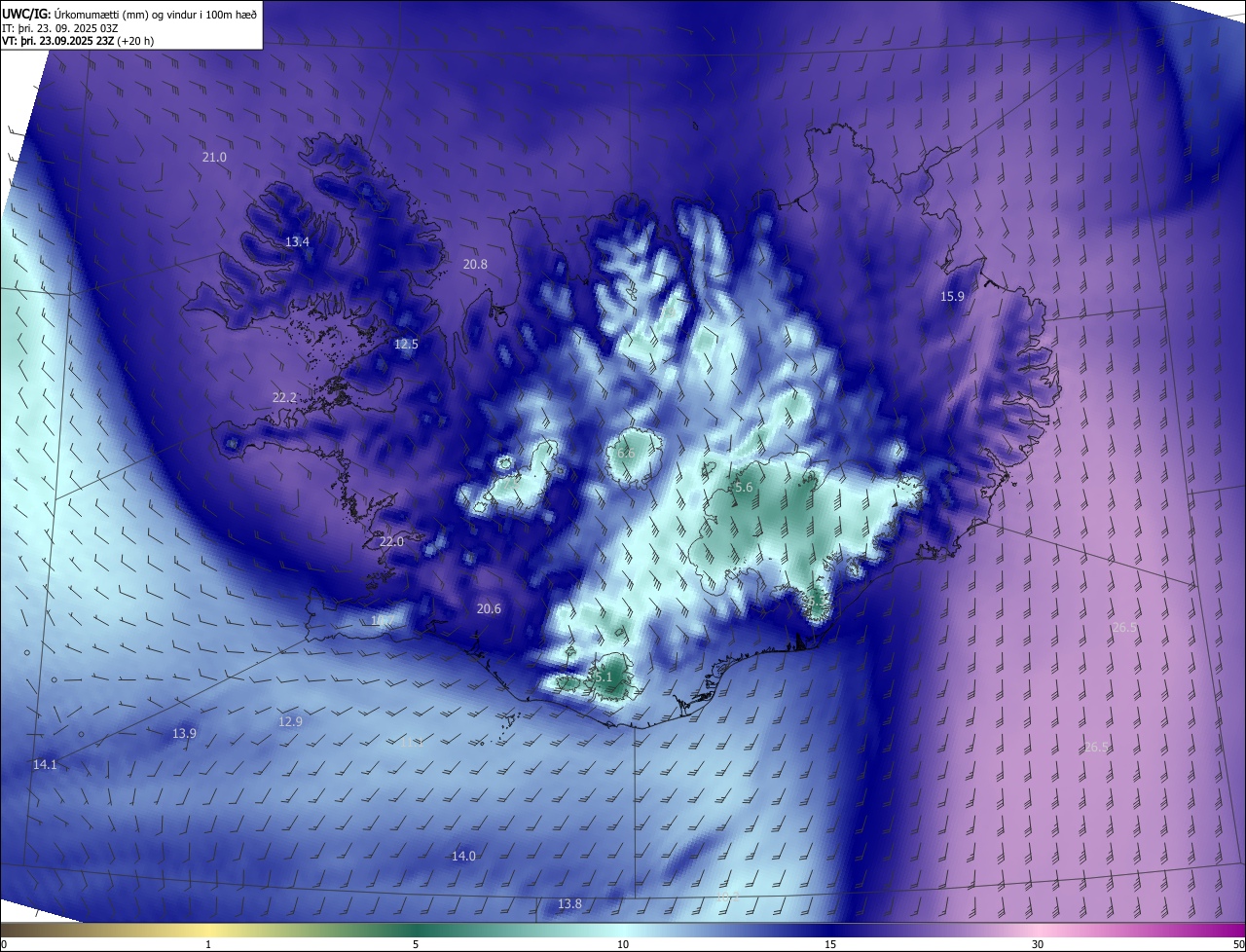Click the 20.8 precipitation value label
The height and width of the screenshot is (952, 1246).
click(x=475, y=264)
